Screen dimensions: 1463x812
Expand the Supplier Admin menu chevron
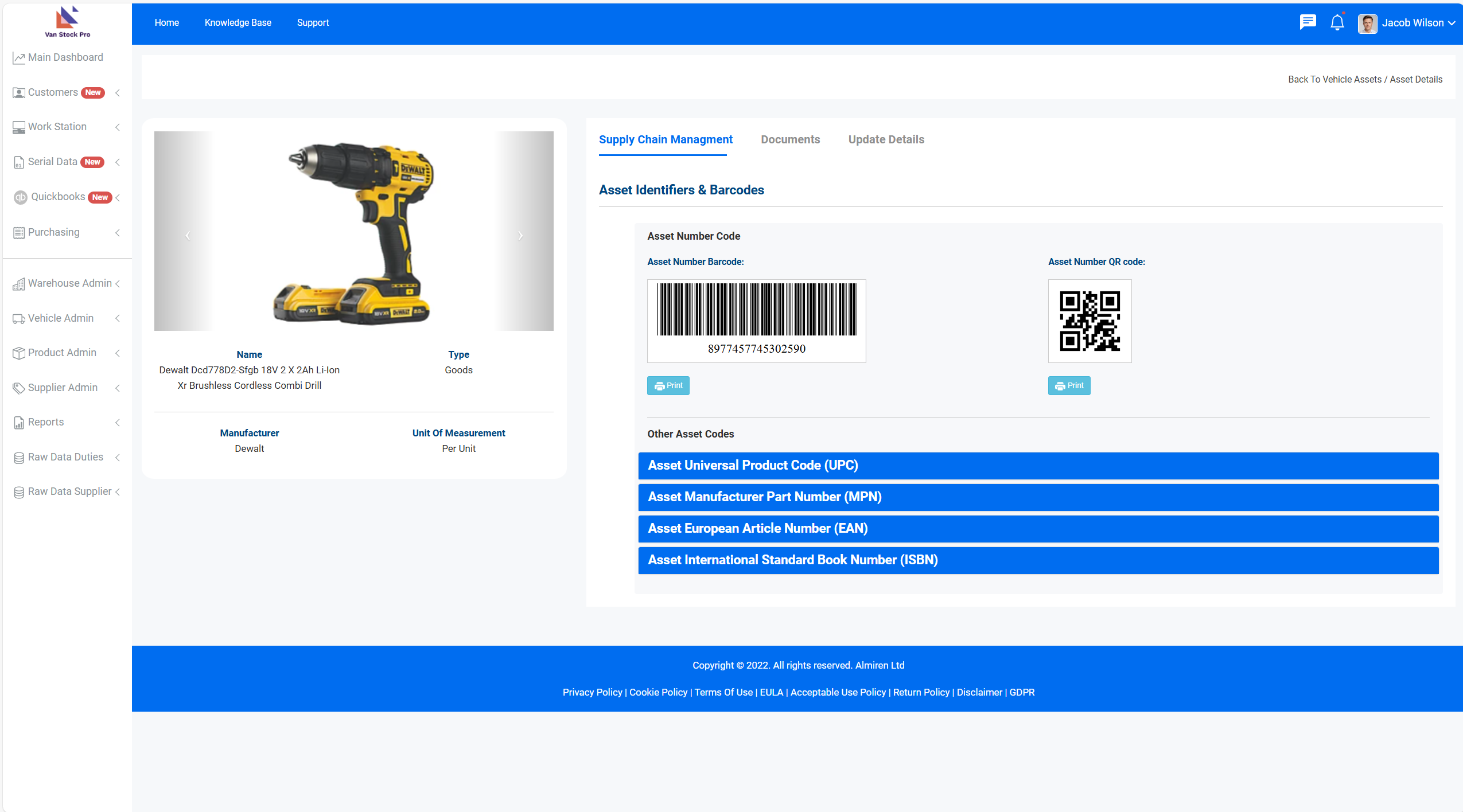click(x=118, y=388)
